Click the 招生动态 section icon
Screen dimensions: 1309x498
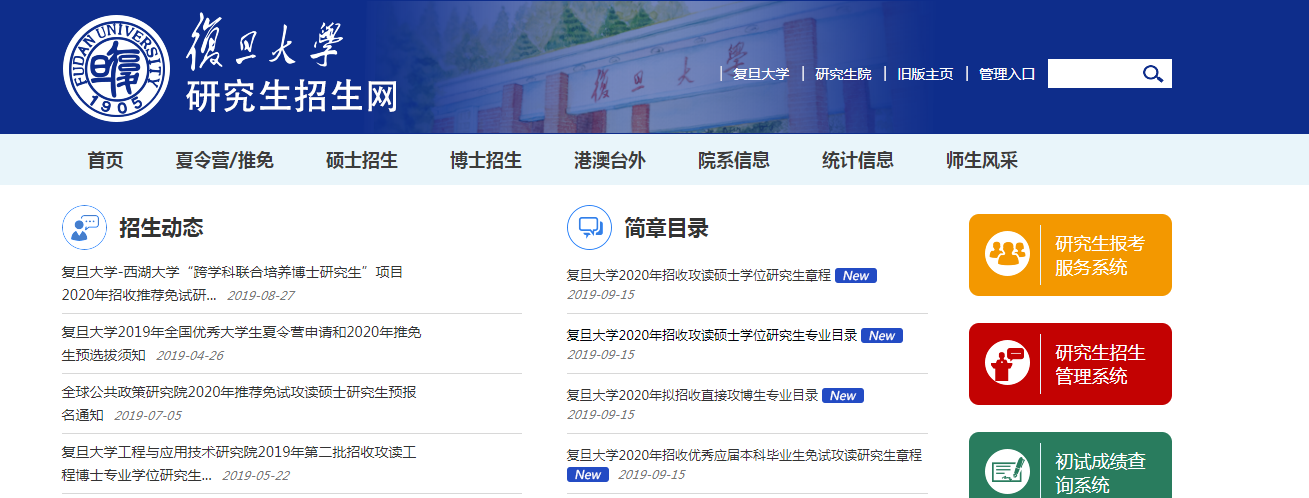point(84,228)
